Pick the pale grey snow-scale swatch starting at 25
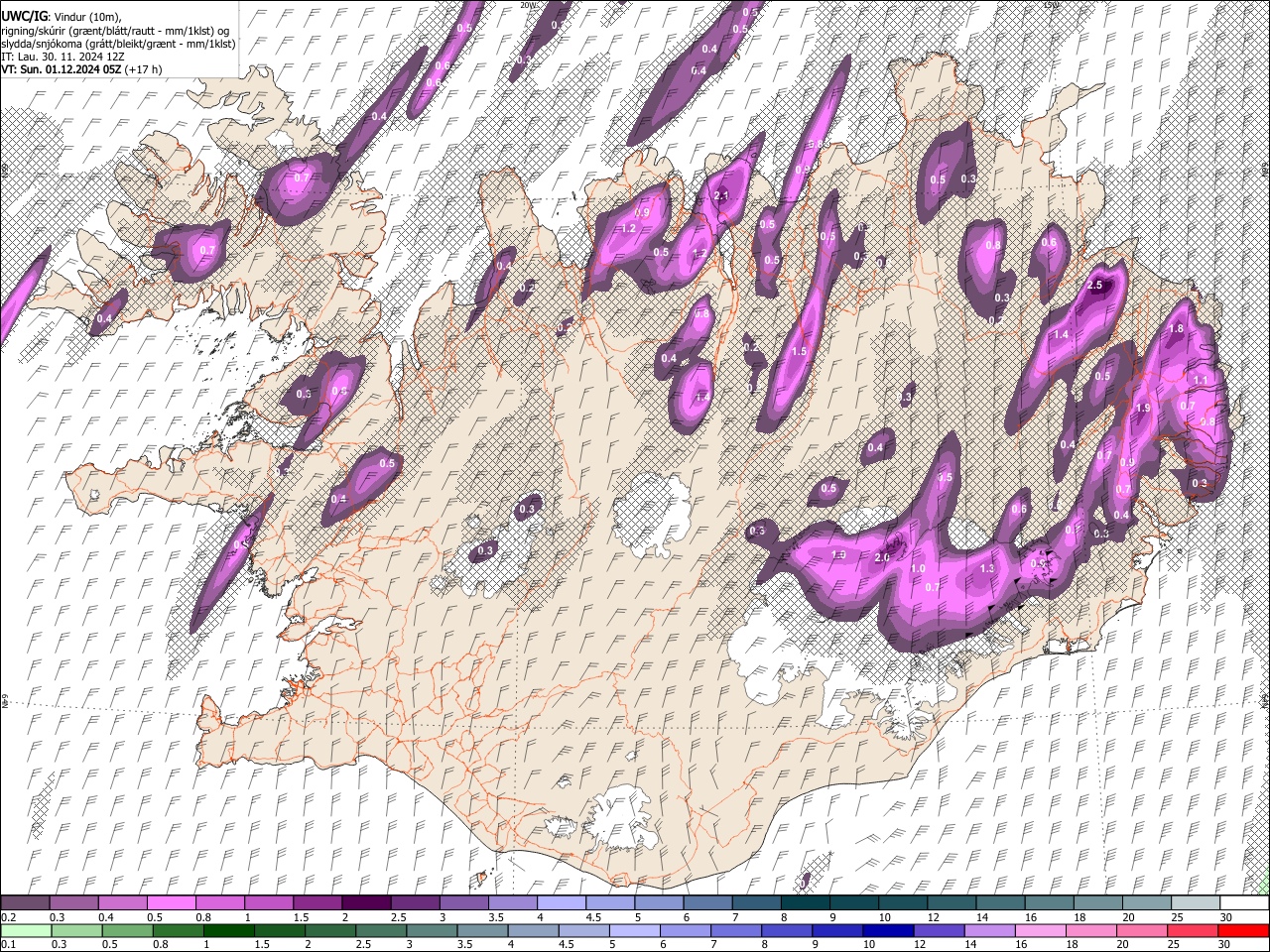This screenshot has width=1270, height=952. click(1196, 903)
